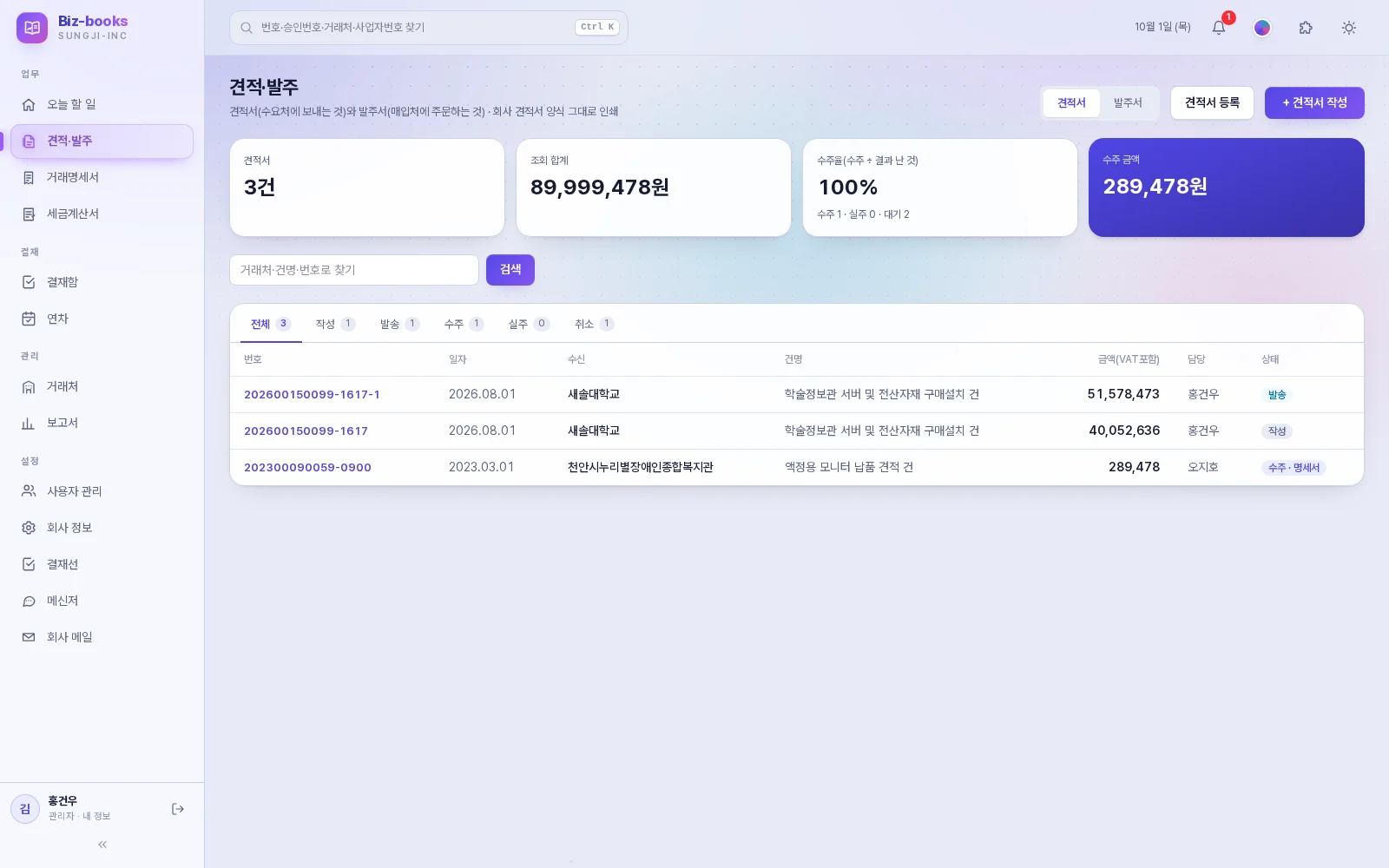The width and height of the screenshot is (1389, 868).
Task: Select the 실주 tab
Action: click(529, 324)
